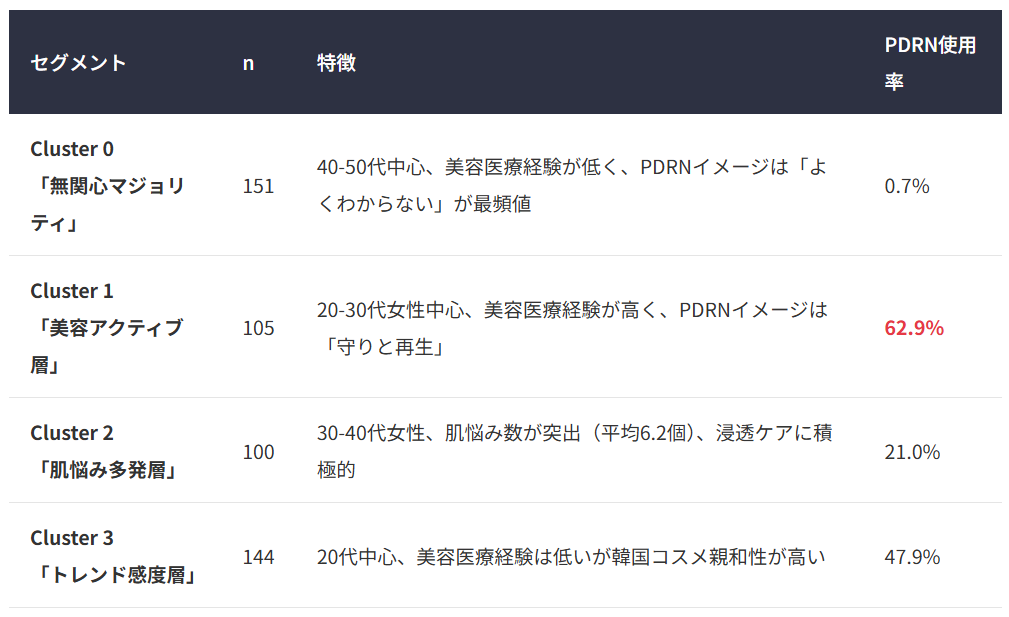Viewport: 1009px width, 617px height.
Task: Select the PDRN使用率 column header
Action: click(929, 63)
